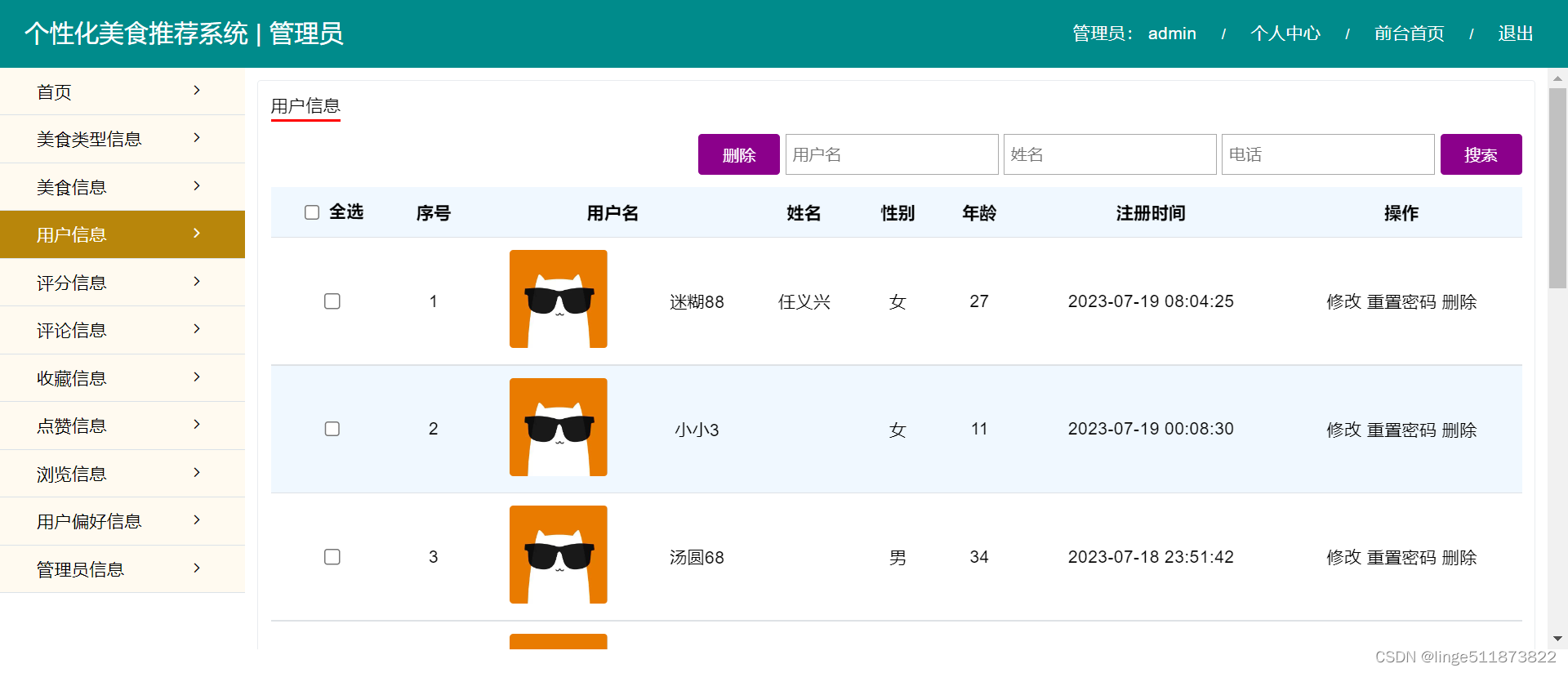1568x673 pixels.
Task: Open the 评论信息 menu item
Action: tap(122, 330)
